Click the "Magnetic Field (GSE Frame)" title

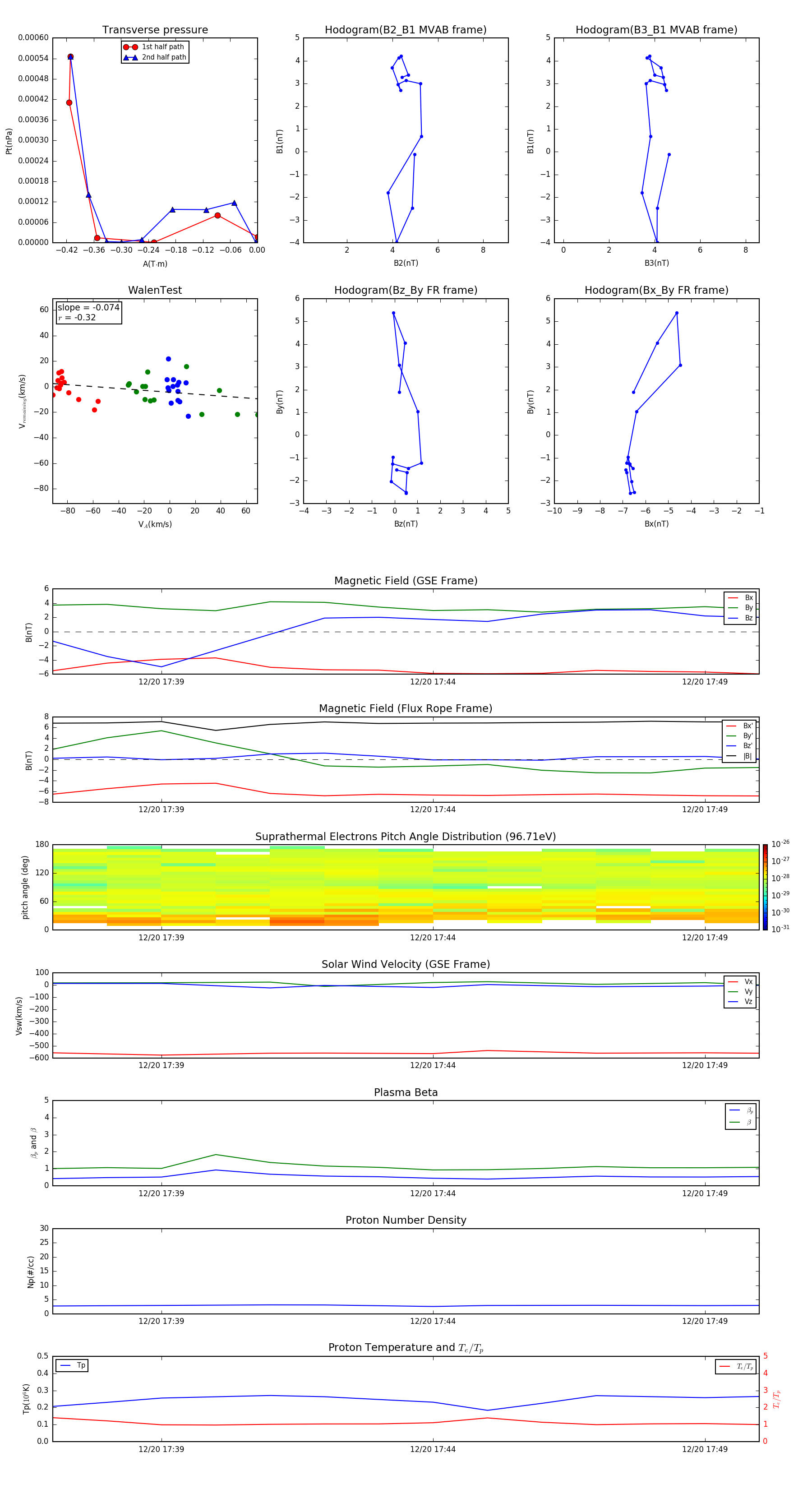406,581
